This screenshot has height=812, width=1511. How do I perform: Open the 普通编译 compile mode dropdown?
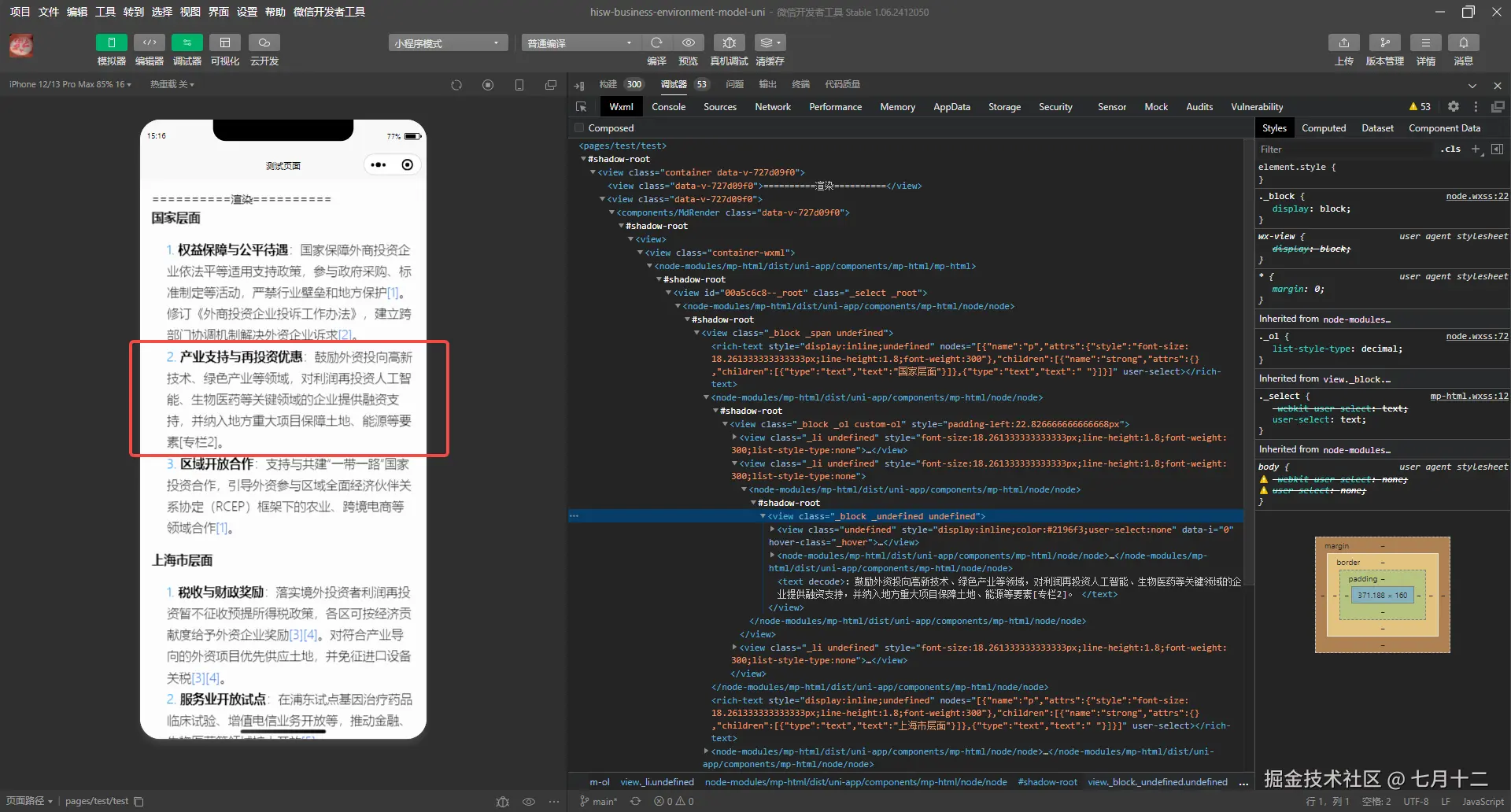click(x=579, y=43)
